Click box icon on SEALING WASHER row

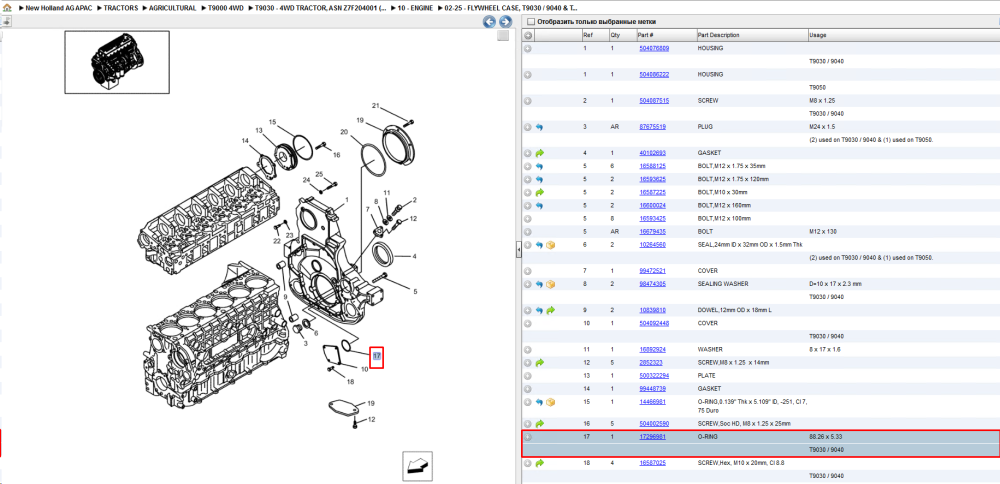pyautogui.click(x=551, y=284)
